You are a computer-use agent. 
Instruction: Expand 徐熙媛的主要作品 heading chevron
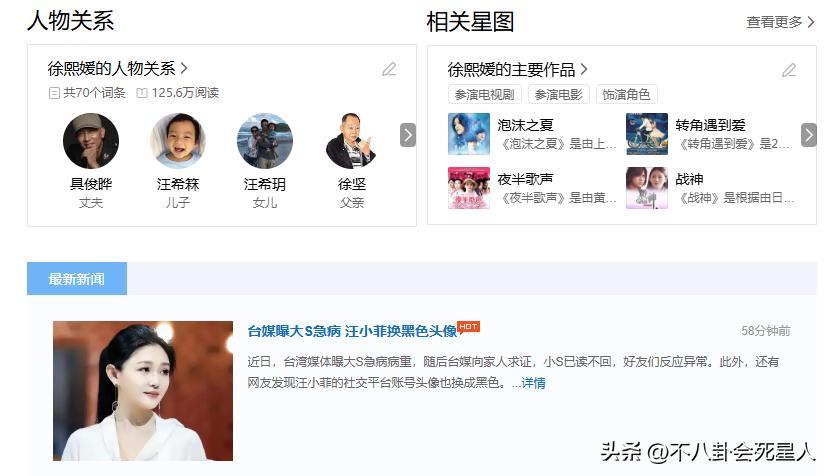tap(583, 69)
